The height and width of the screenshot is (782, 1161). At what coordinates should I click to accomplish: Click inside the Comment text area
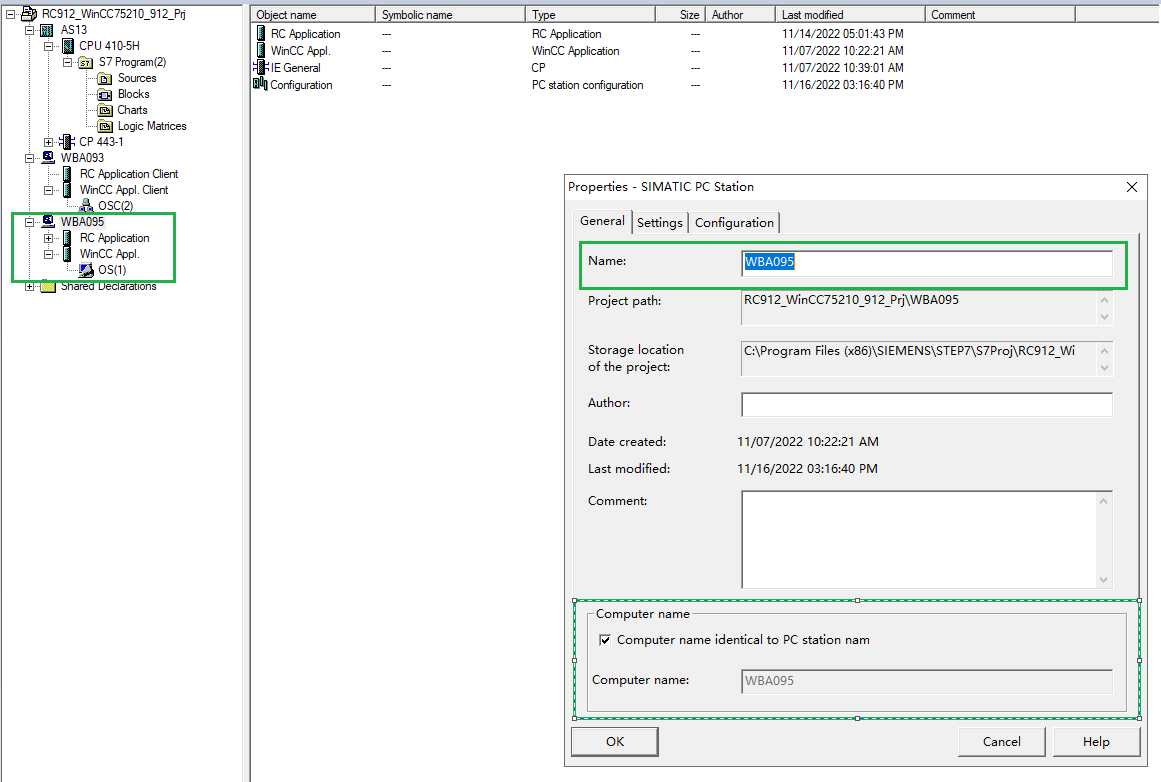919,539
